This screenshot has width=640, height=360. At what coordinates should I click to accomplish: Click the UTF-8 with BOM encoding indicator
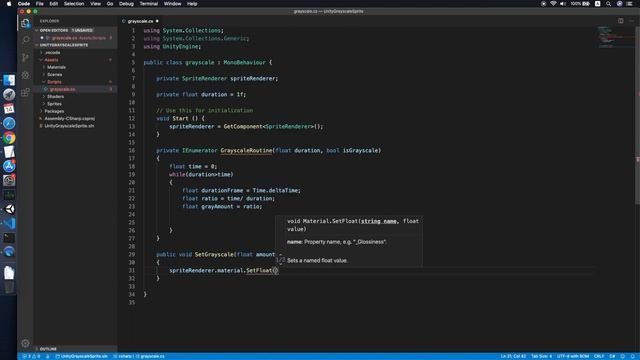(573, 356)
